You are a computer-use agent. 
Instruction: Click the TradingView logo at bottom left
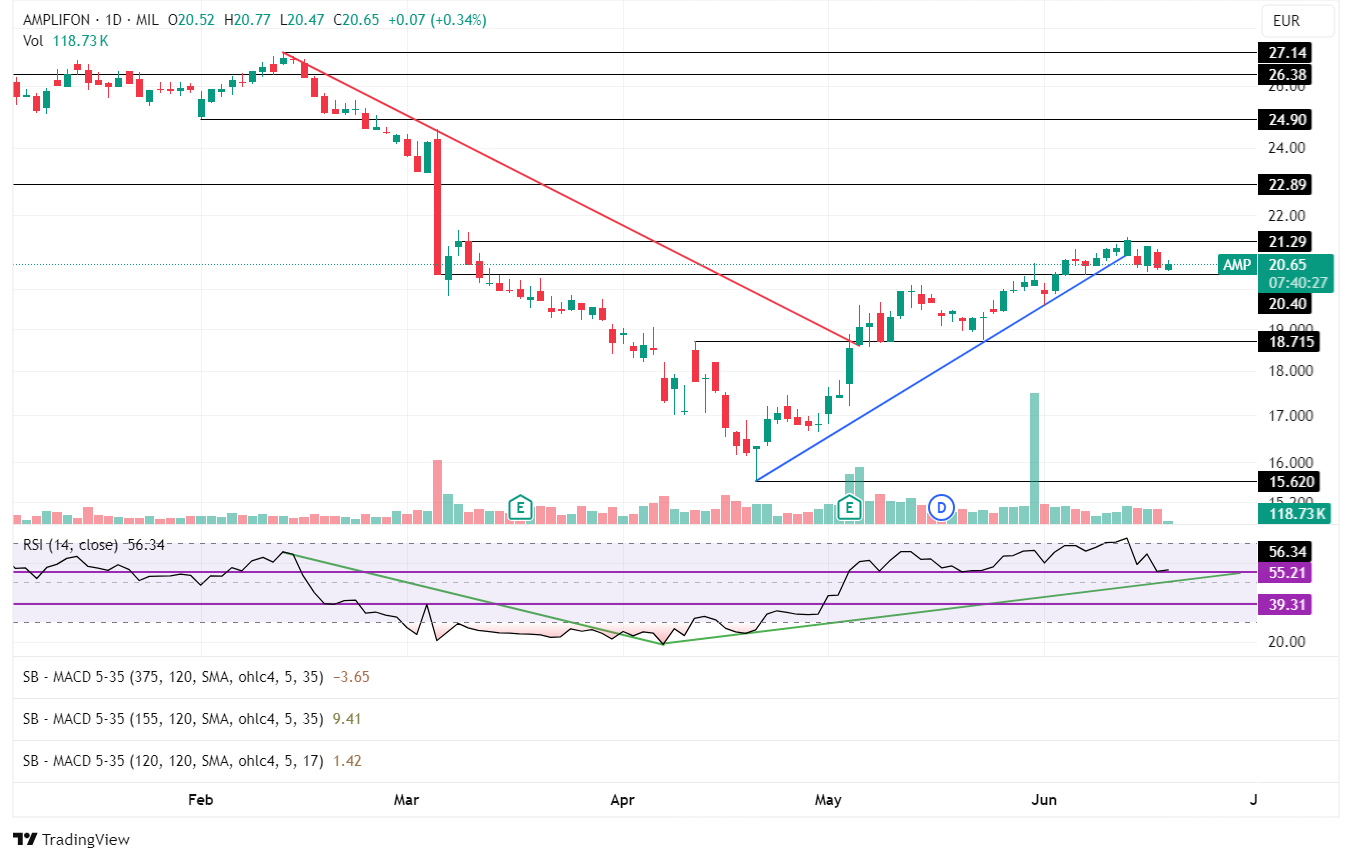(71, 840)
